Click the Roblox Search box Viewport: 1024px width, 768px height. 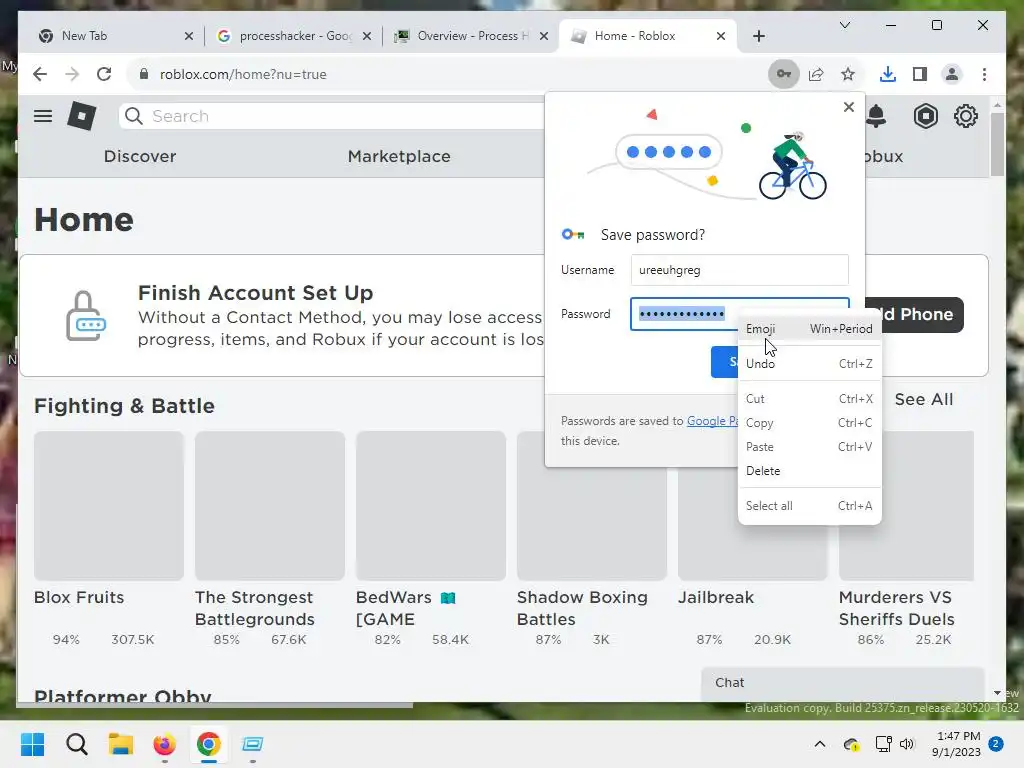[x=333, y=116]
